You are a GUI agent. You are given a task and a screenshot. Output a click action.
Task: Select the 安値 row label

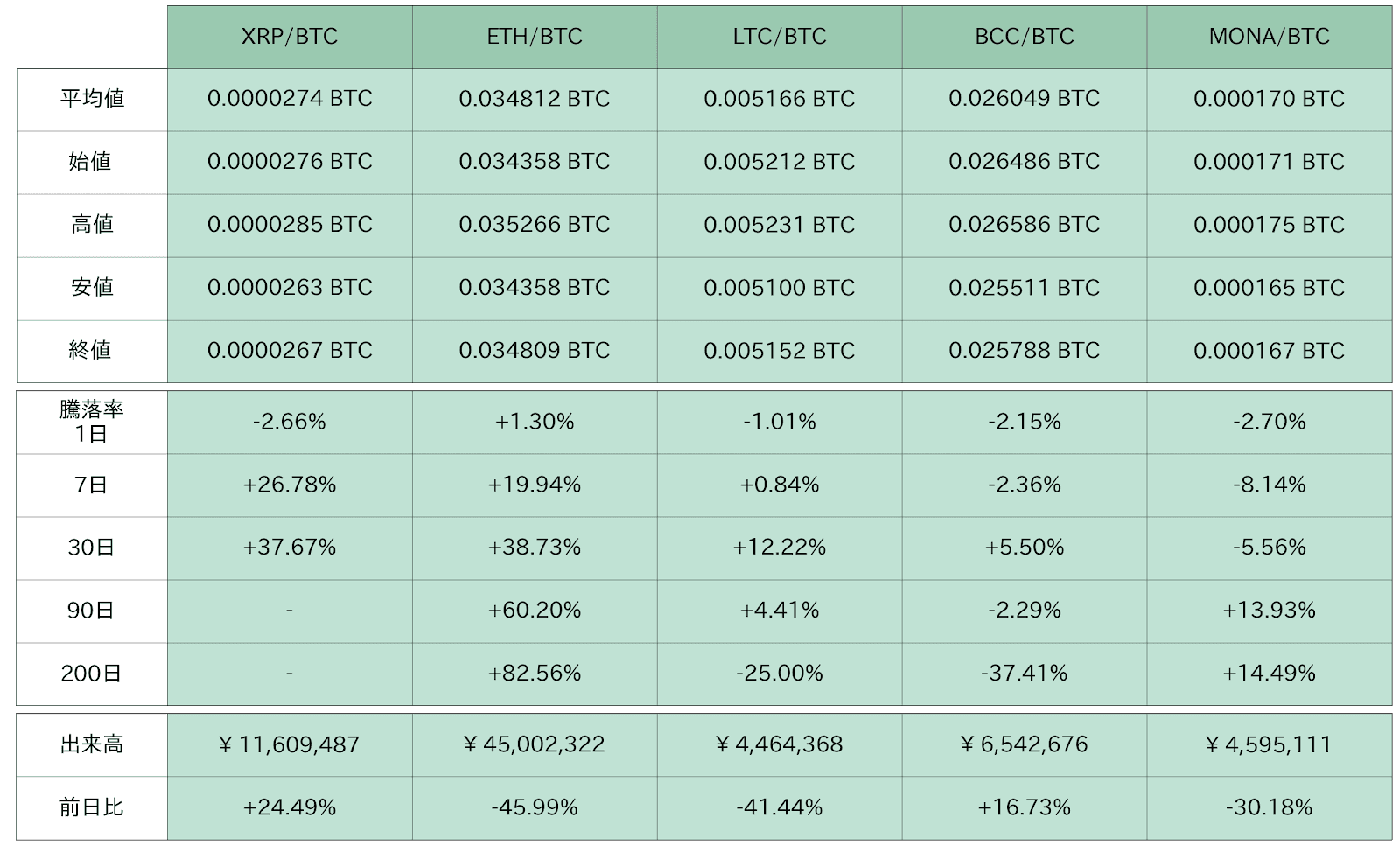coord(92,288)
